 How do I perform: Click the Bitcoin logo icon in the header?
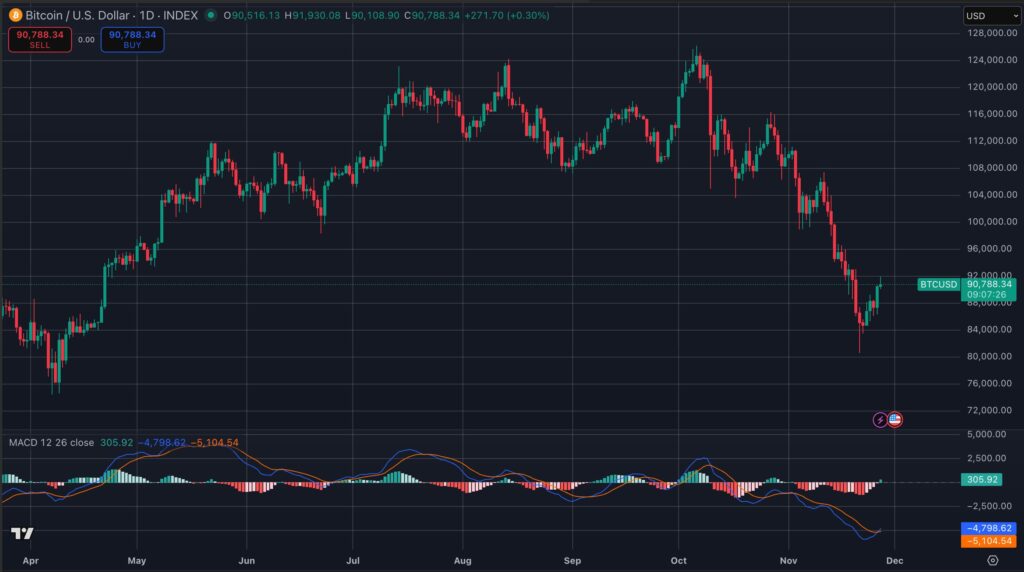point(15,15)
